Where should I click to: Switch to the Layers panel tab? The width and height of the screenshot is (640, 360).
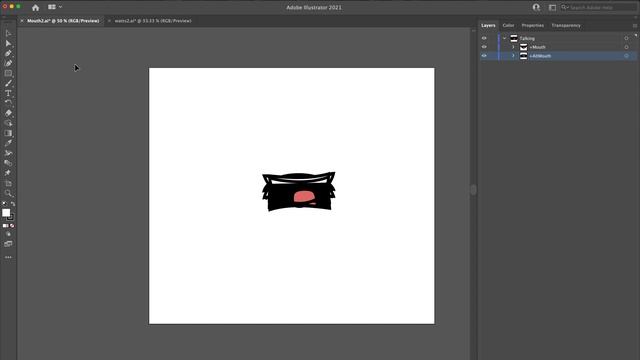coord(488,25)
